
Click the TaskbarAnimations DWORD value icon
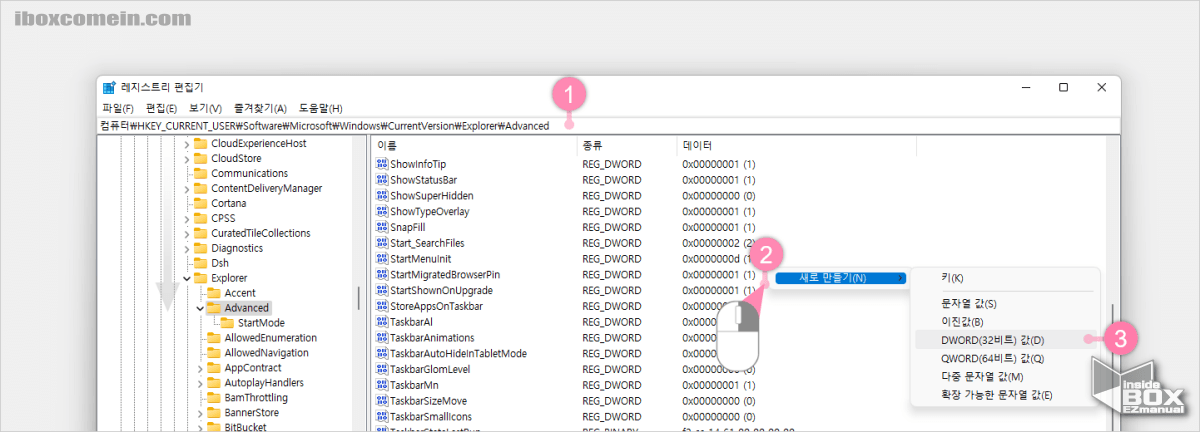pos(381,338)
